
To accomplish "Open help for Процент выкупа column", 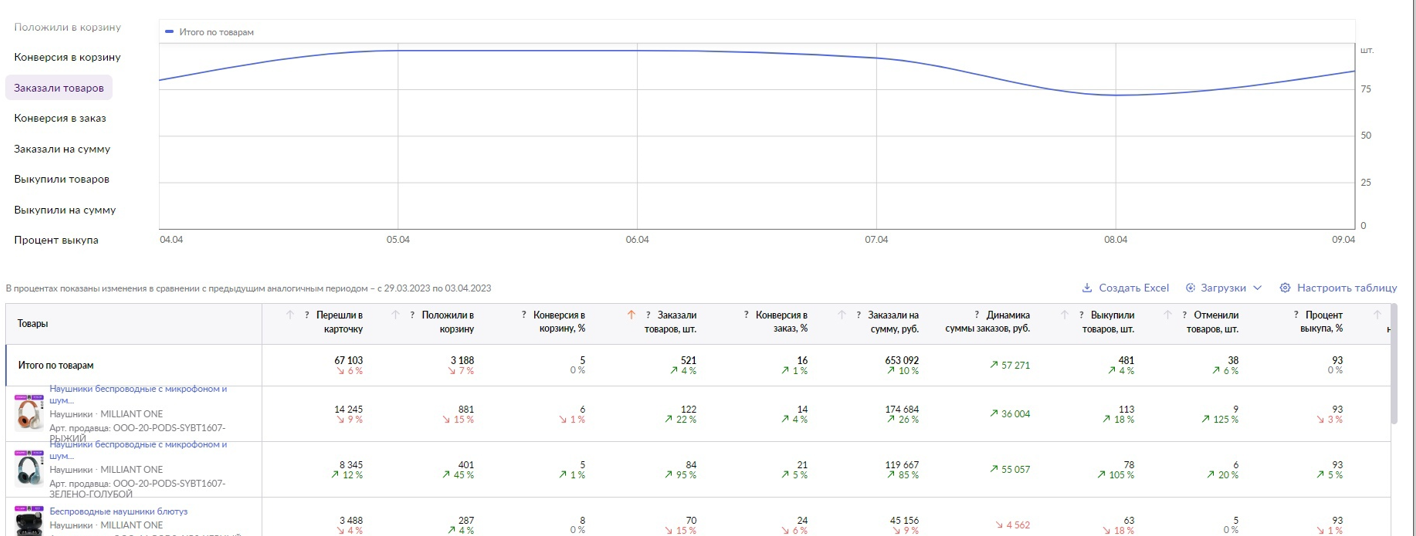I will pos(1296,315).
